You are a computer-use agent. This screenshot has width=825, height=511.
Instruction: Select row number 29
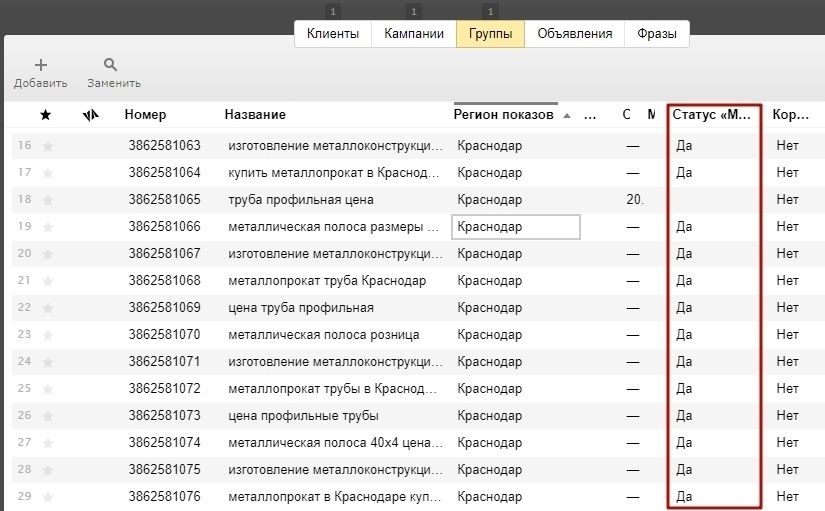(x=24, y=496)
